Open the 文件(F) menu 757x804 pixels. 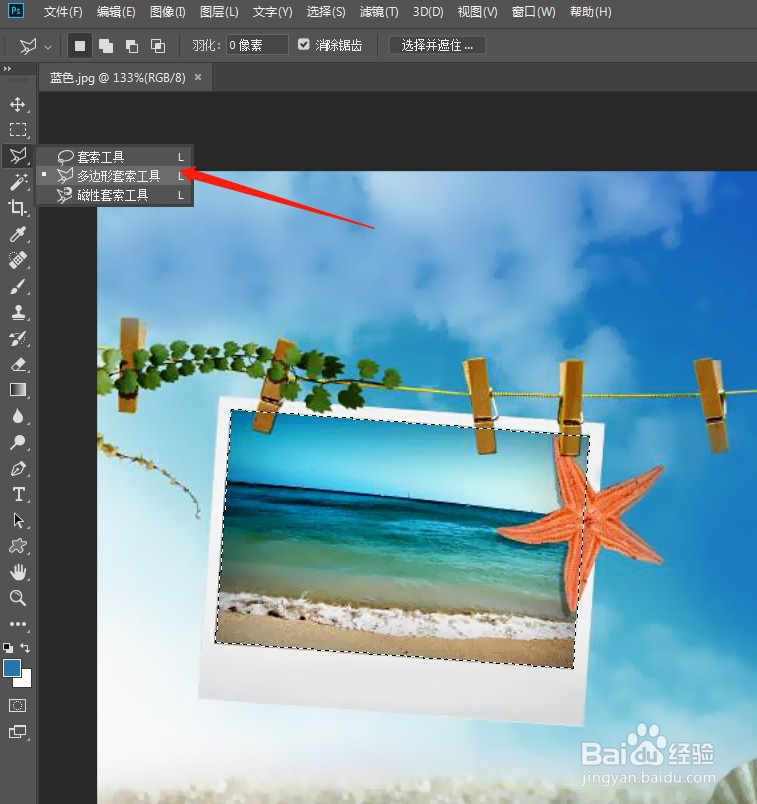pyautogui.click(x=63, y=12)
